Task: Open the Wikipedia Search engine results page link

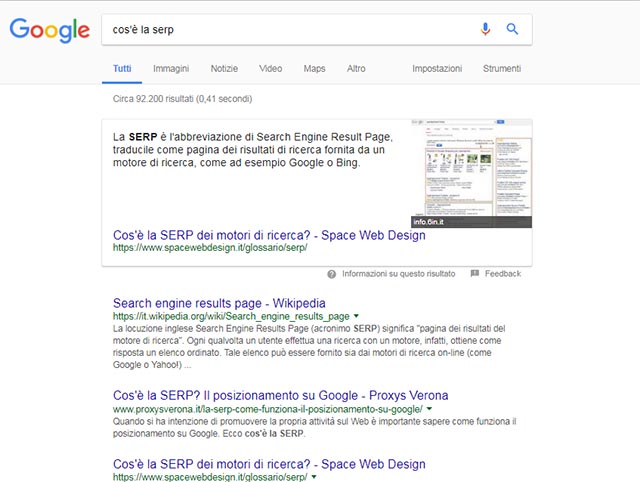Action: 219,303
